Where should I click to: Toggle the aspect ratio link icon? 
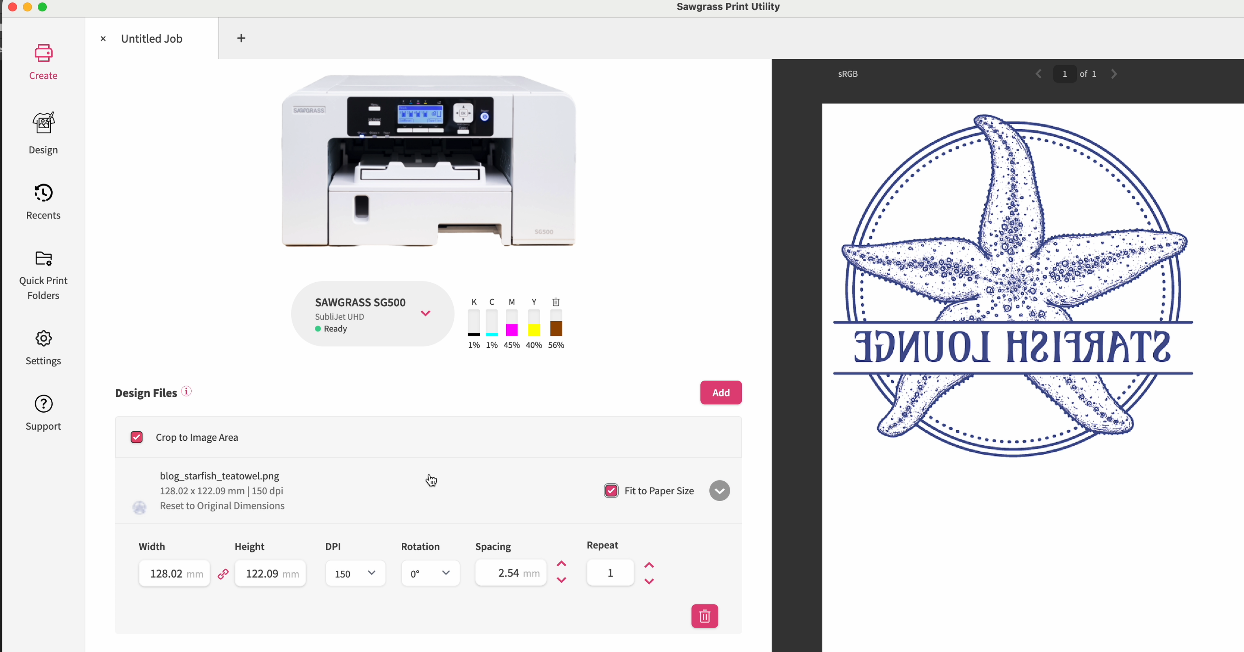[x=223, y=574]
